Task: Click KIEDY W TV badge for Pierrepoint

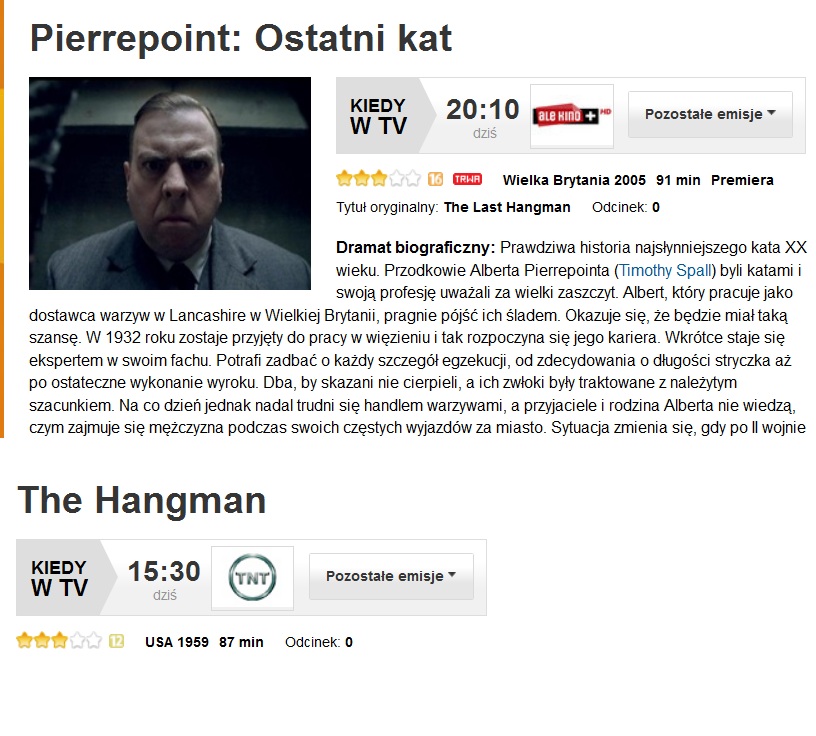Action: (378, 115)
